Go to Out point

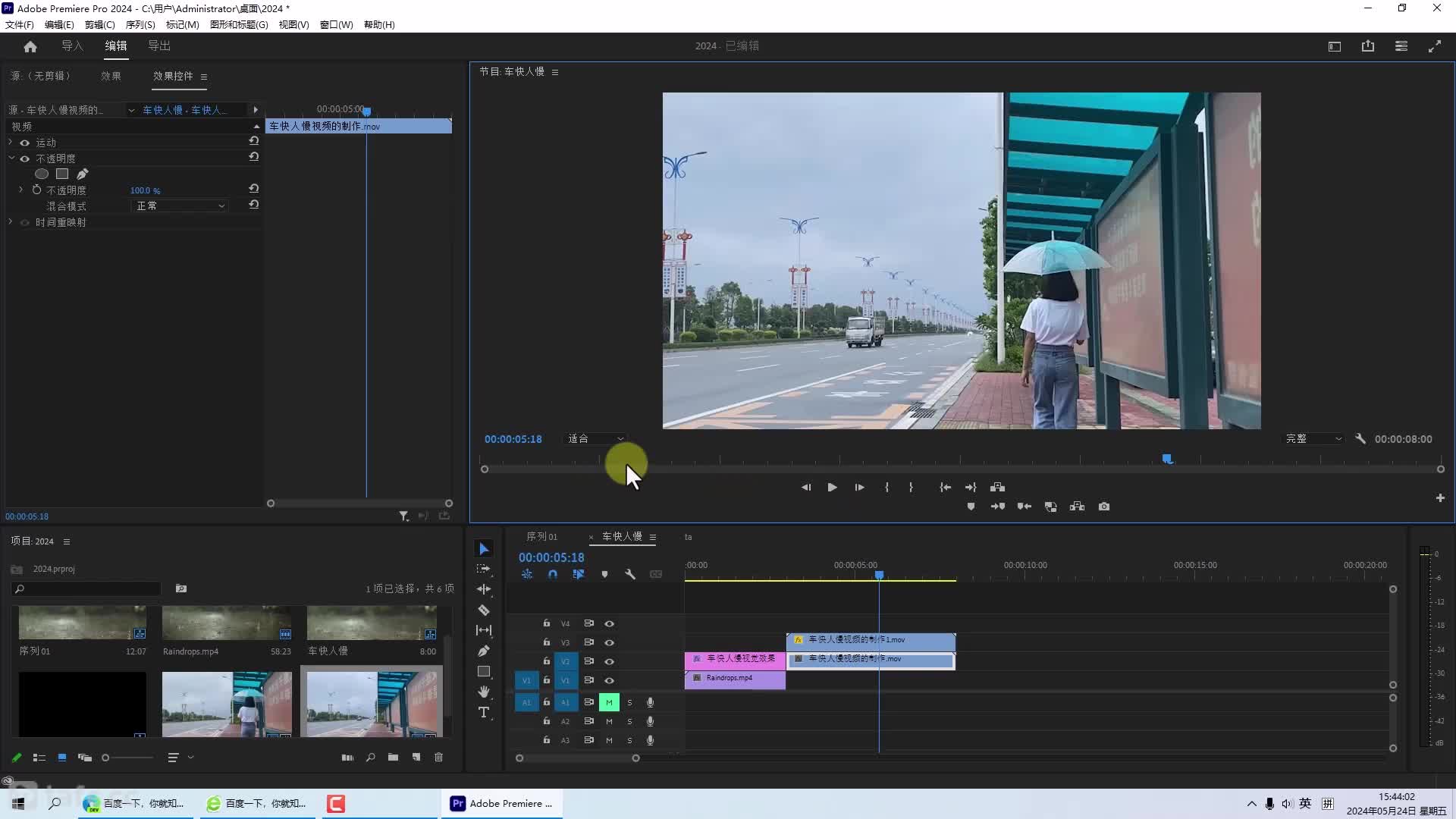click(971, 488)
